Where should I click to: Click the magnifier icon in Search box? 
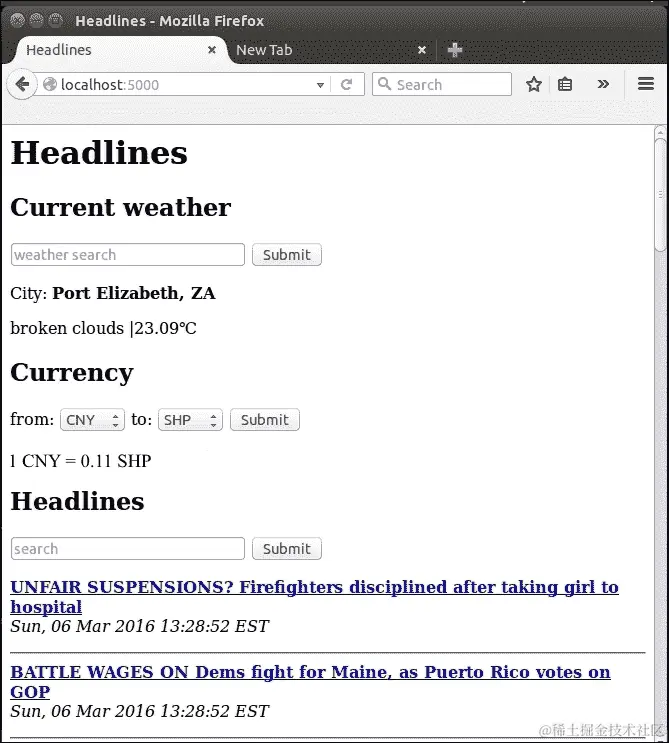click(x=384, y=84)
